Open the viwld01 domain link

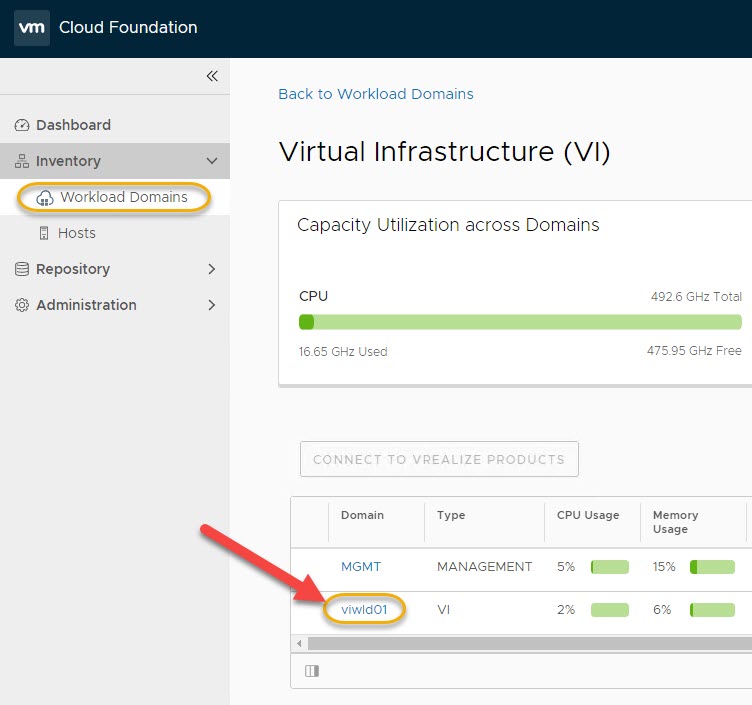(365, 609)
